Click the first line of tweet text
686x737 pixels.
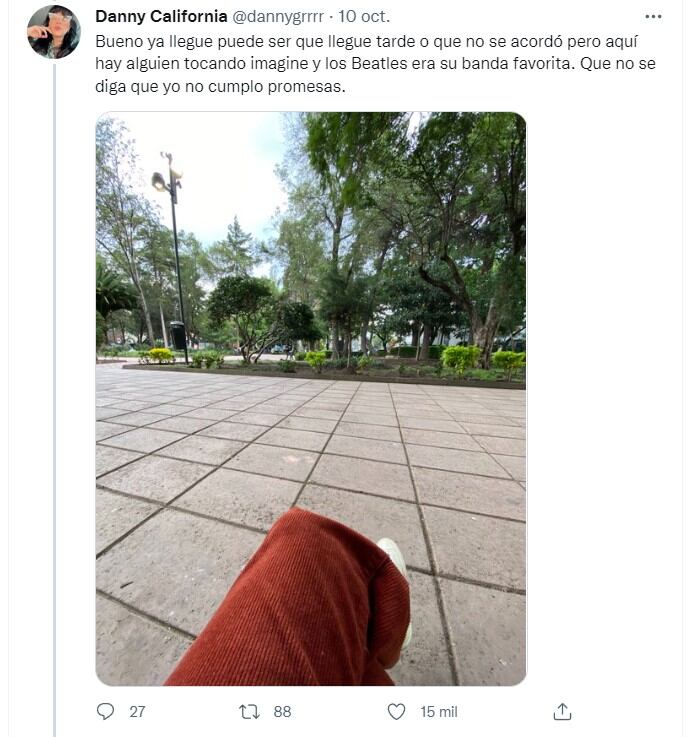tap(366, 41)
